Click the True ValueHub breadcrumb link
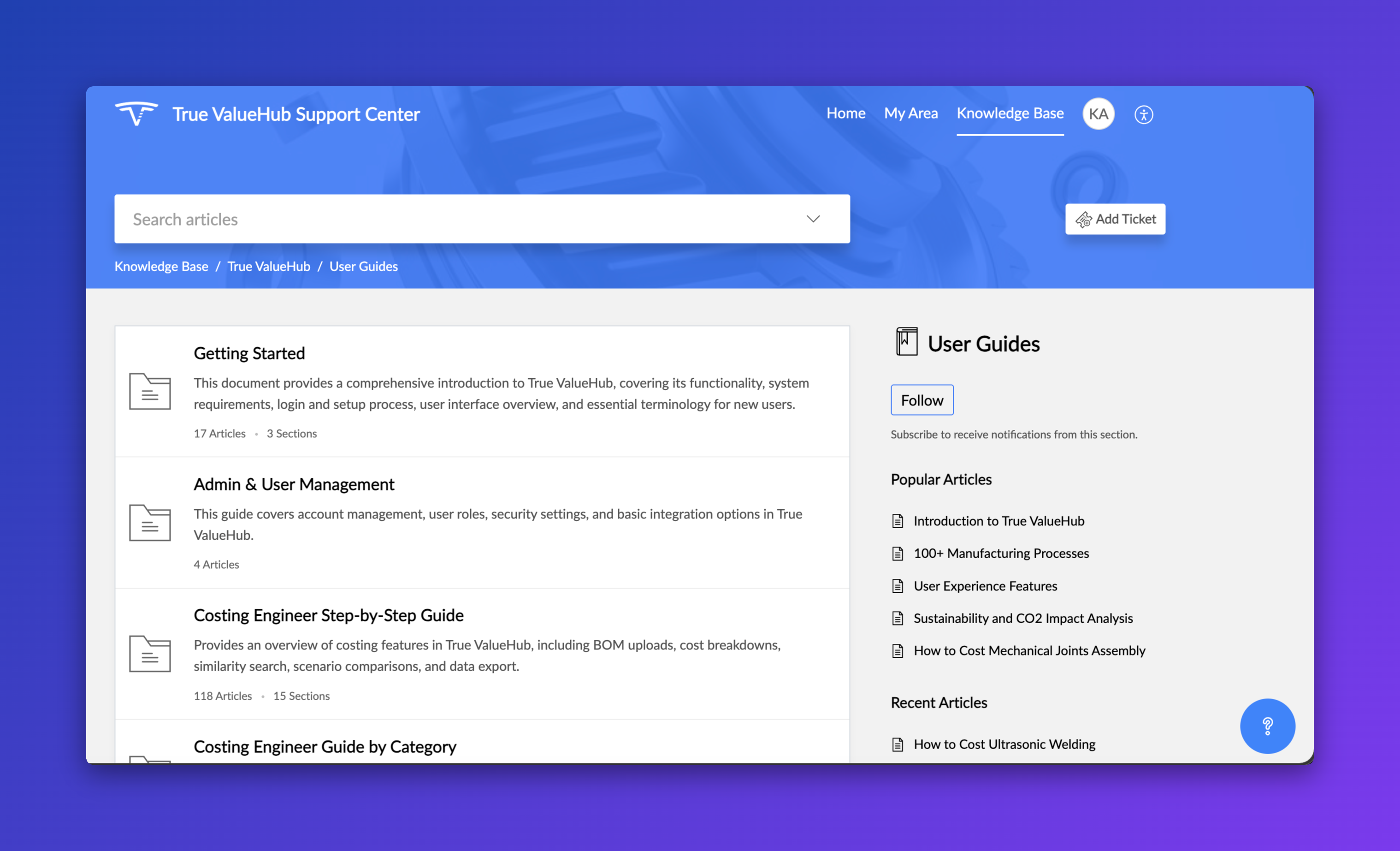Screen dimensions: 1400x851 [269, 266]
